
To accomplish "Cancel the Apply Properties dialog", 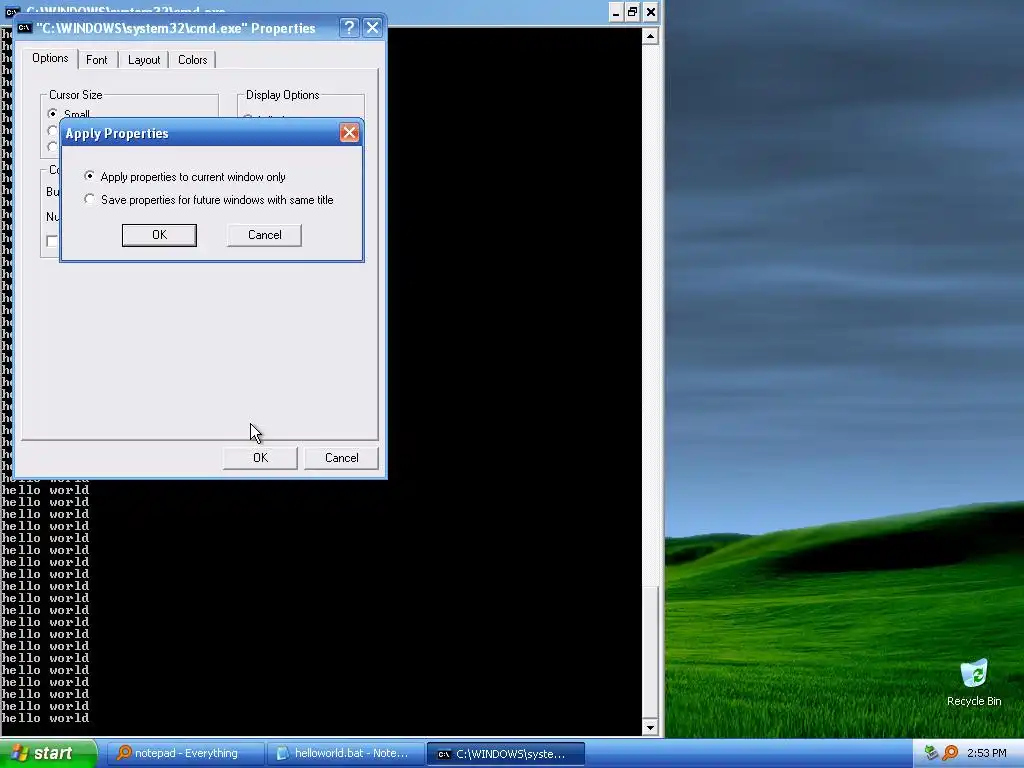I will [264, 235].
